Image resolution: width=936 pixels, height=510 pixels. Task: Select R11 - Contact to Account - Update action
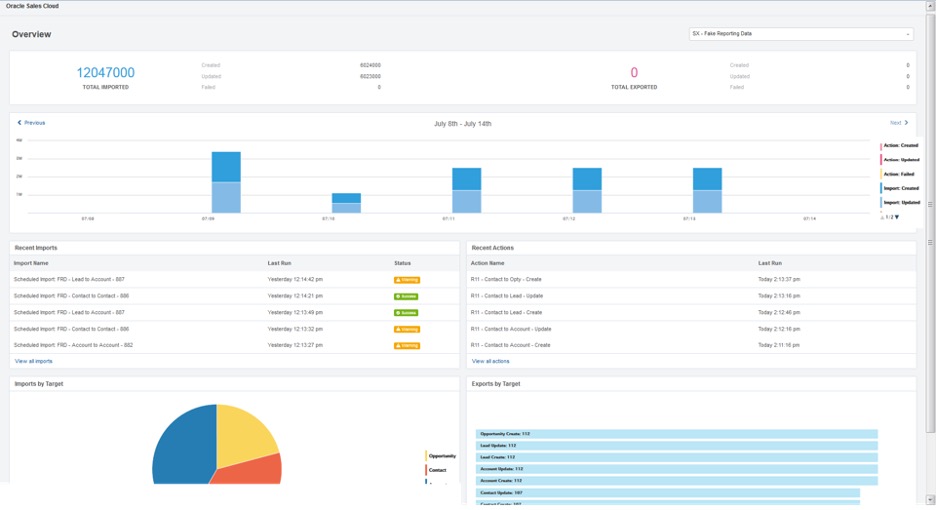511,329
